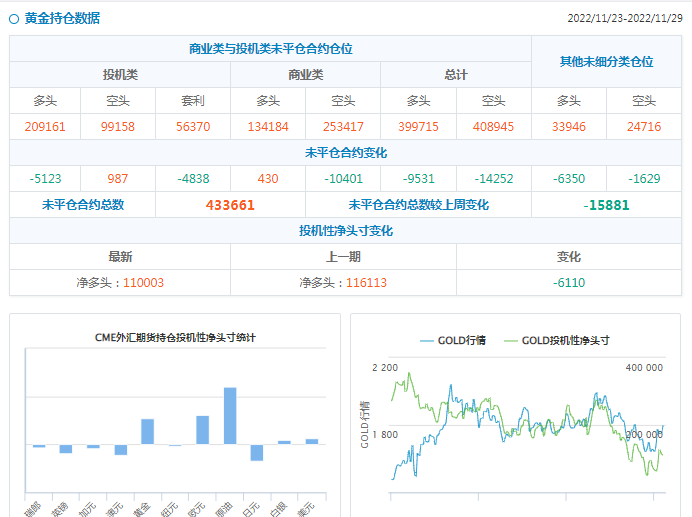Click the 商业类 column group header
692x517 pixels.
(305, 75)
